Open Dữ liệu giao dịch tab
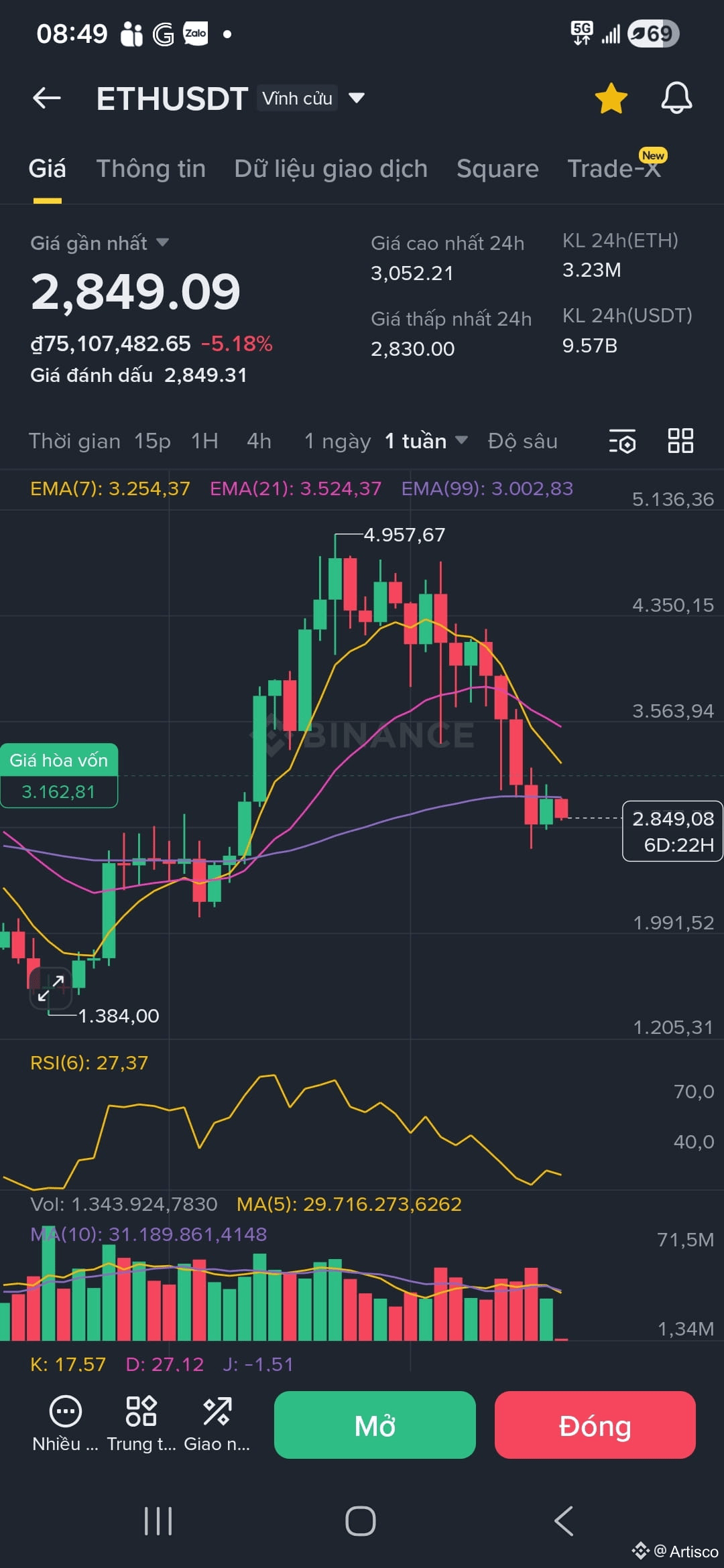The image size is (724, 1568). click(x=331, y=169)
